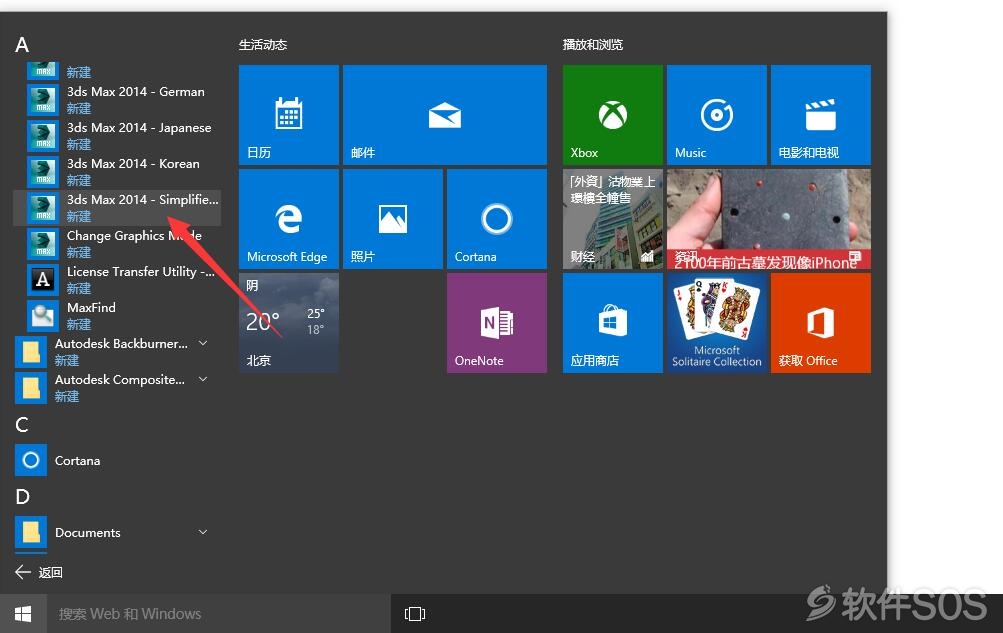This screenshot has width=1003, height=633.
Task: Launch 3ds Max 2014 - Korean
Action: pos(117,171)
